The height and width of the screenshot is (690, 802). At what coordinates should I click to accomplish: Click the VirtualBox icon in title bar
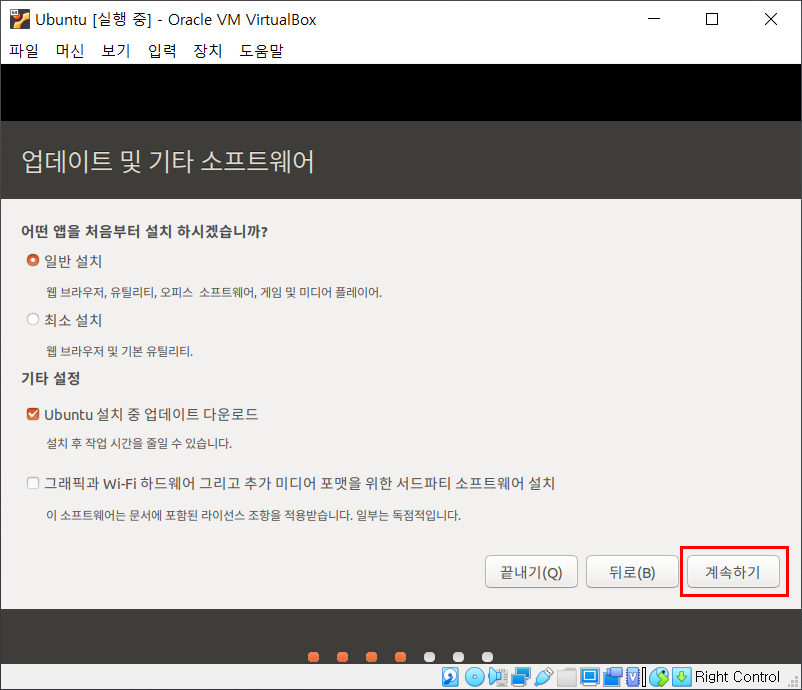(x=20, y=19)
